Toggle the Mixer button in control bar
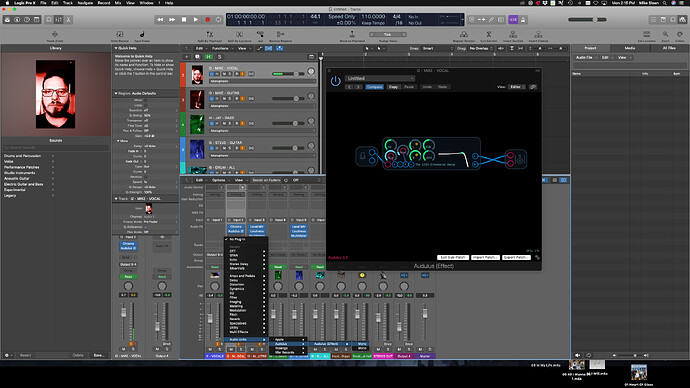 (x=59, y=19)
